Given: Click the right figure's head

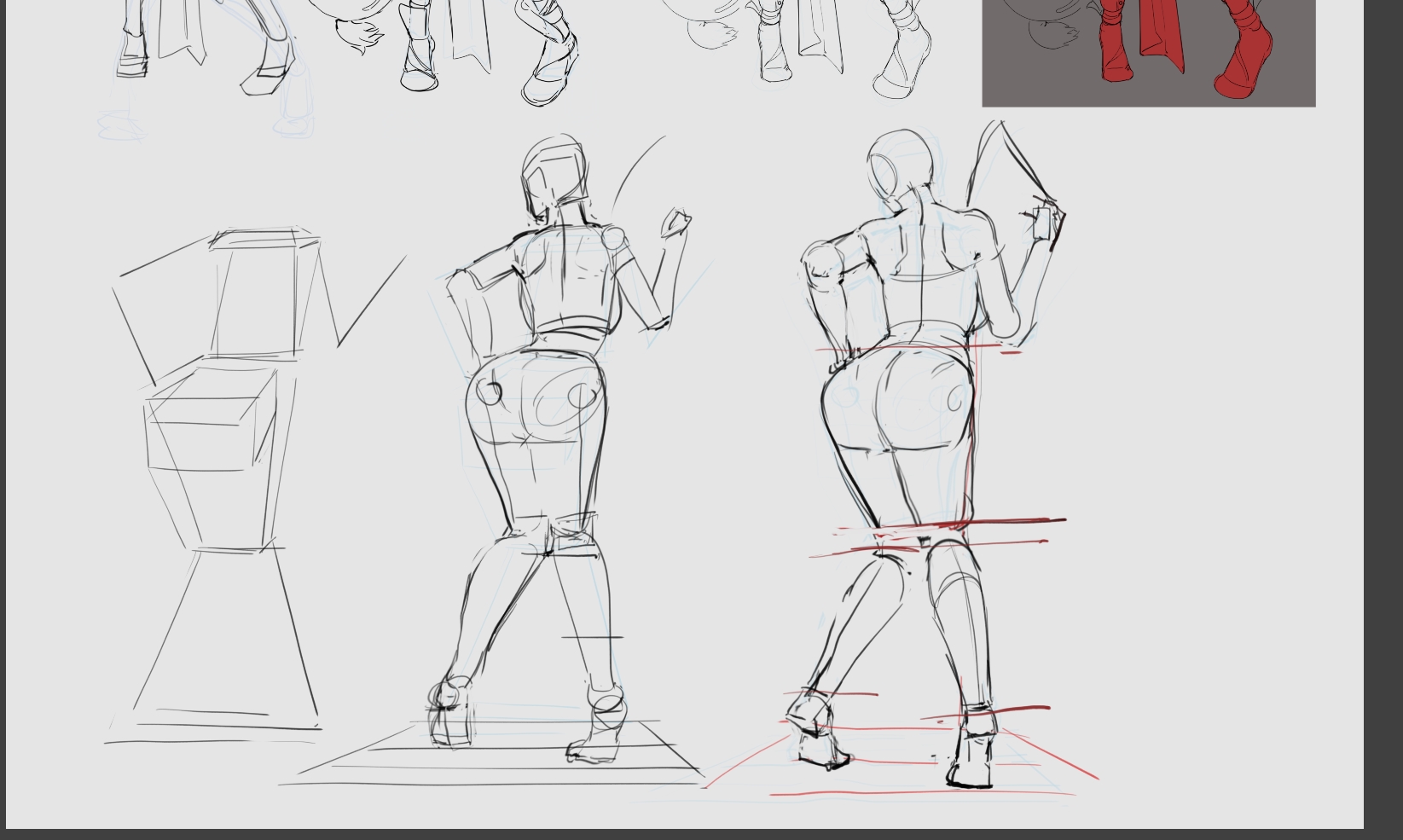Looking at the screenshot, I should (900, 166).
